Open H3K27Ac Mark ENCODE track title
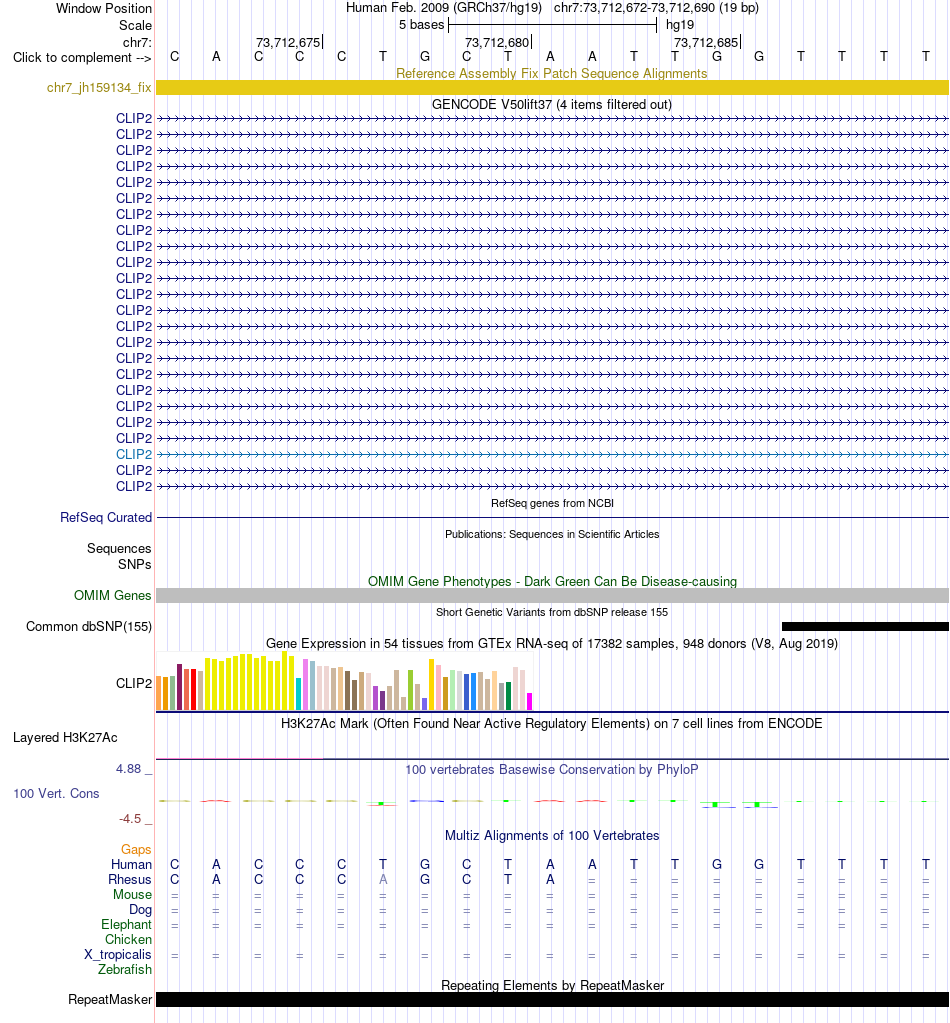This screenshot has height=1023, width=950. coord(552,724)
